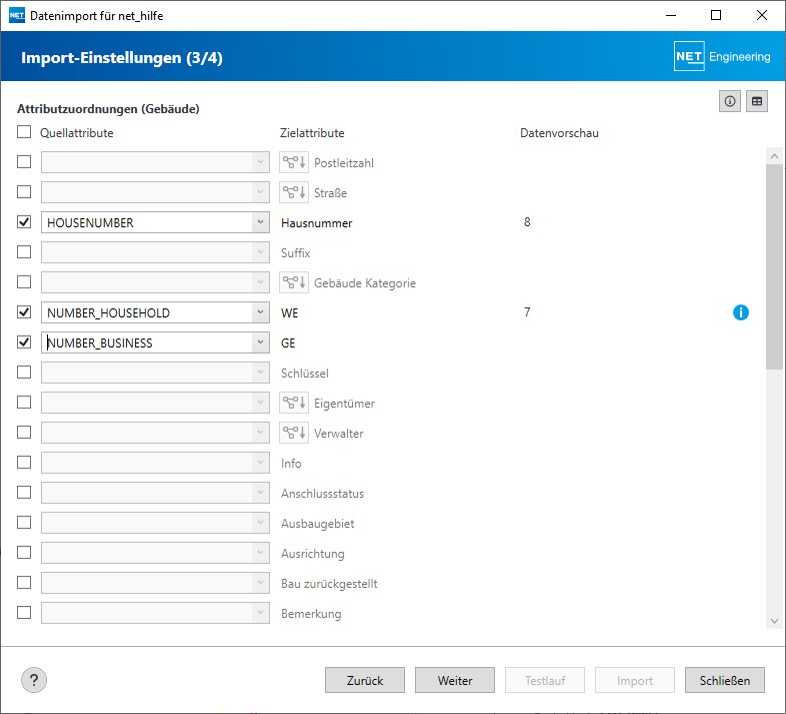Enable the Bemerkung row checkbox
This screenshot has height=714, width=786.
click(x=24, y=613)
